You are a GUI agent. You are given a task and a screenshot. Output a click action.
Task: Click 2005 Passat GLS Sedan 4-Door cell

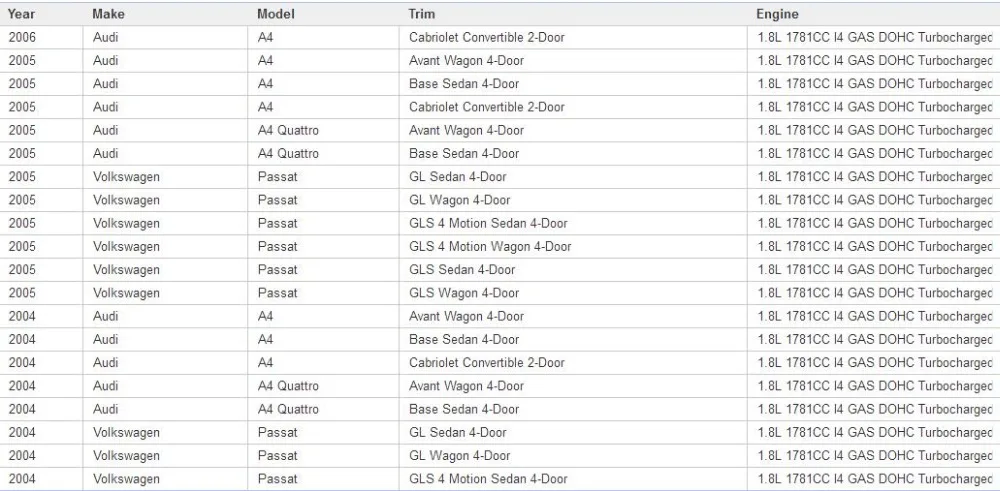(x=573, y=270)
